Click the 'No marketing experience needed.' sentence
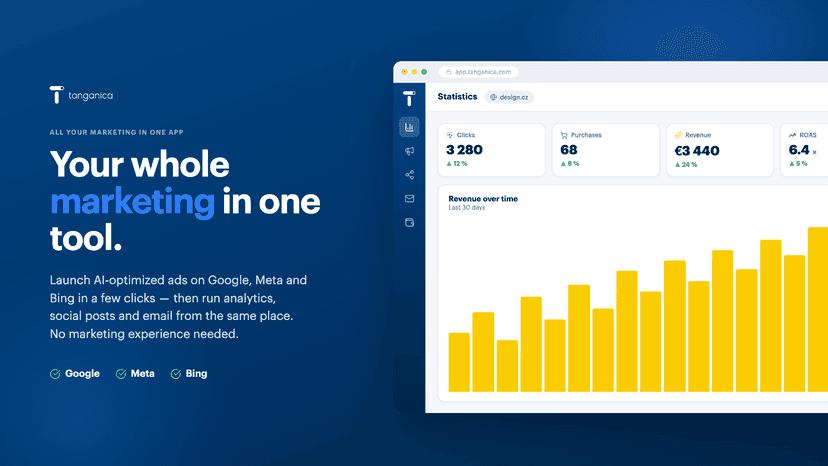 tap(144, 334)
